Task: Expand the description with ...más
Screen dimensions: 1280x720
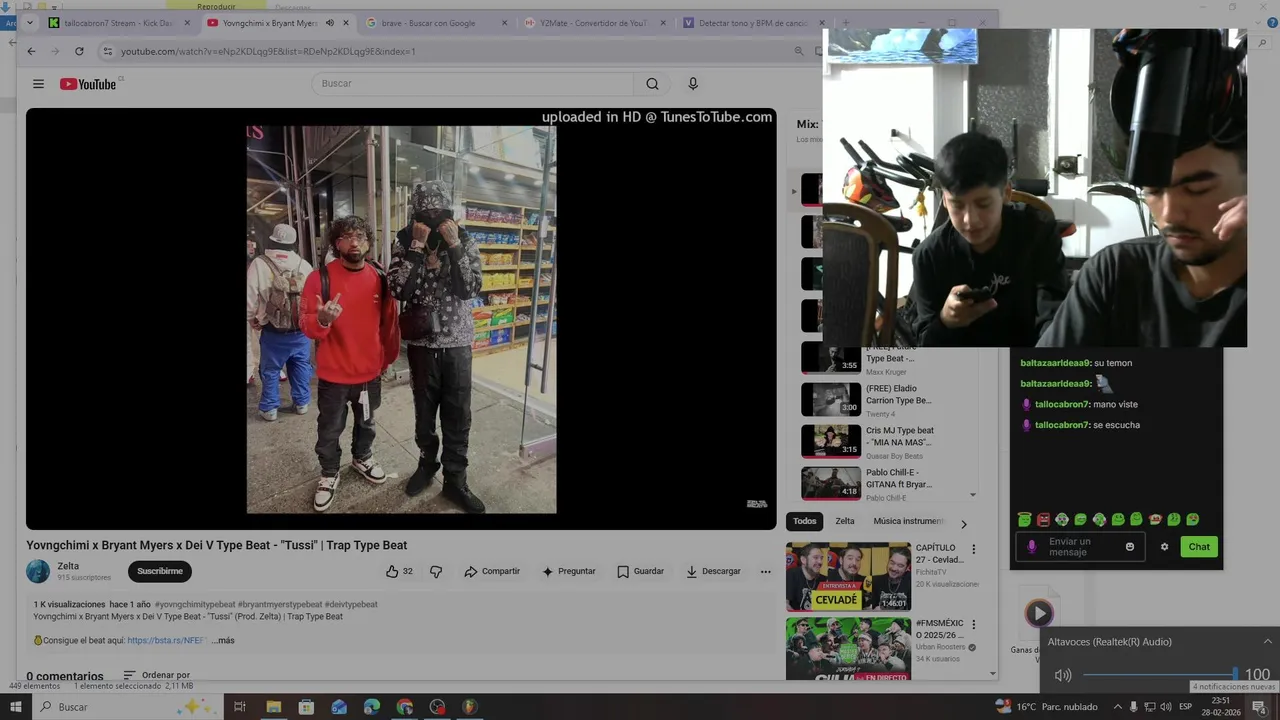Action: point(223,640)
